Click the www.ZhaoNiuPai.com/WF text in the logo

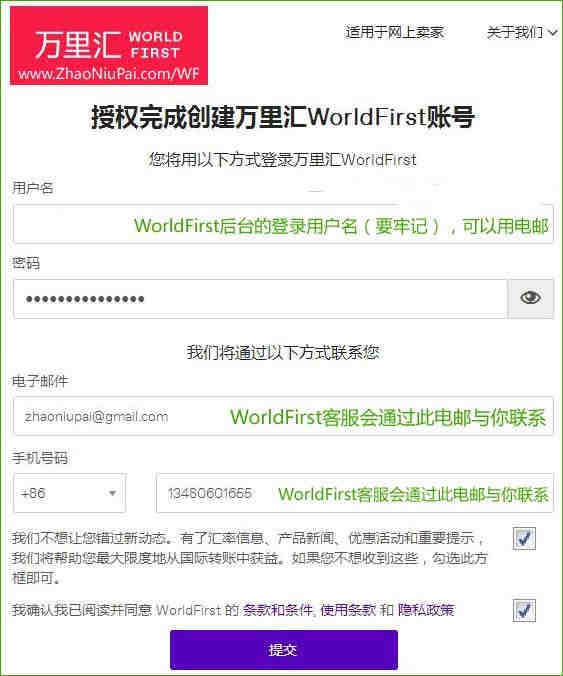pos(109,74)
